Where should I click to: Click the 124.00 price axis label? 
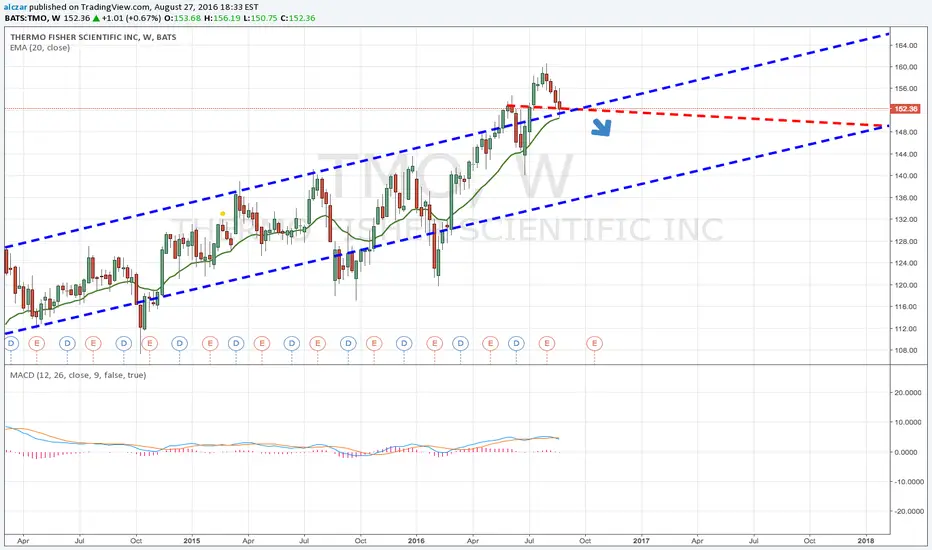coord(906,263)
